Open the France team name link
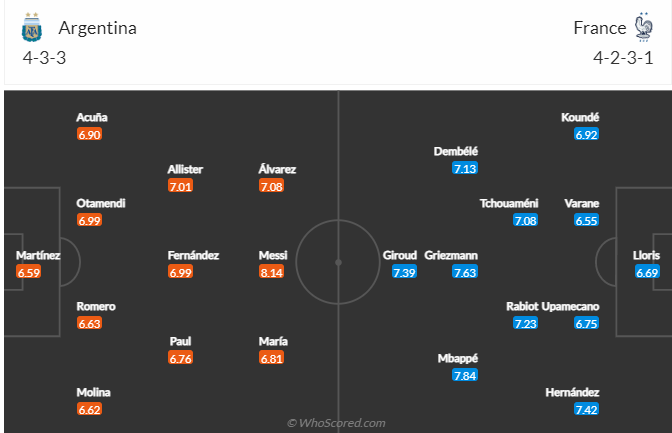The image size is (672, 433). pyautogui.click(x=600, y=28)
